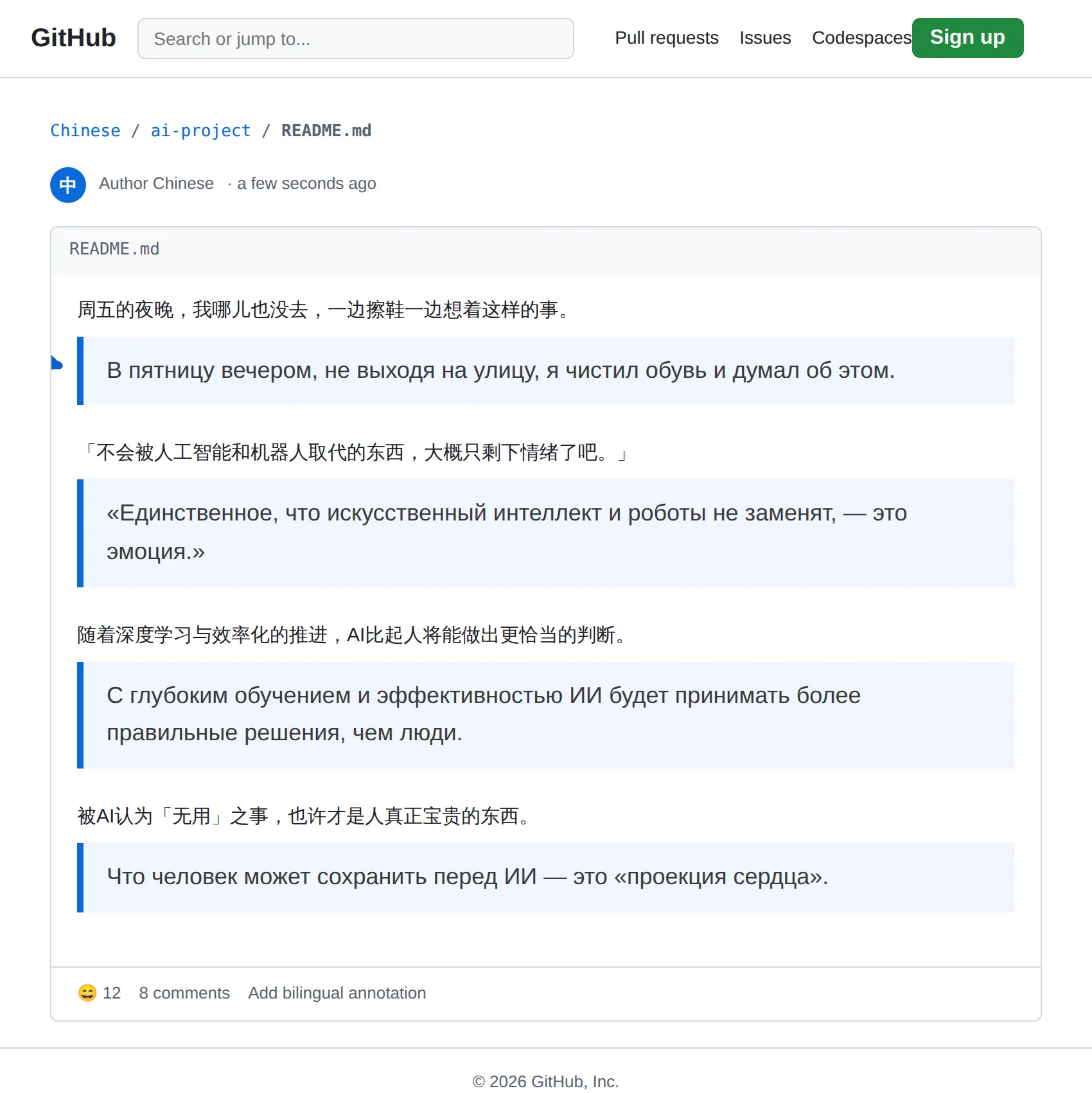The width and height of the screenshot is (1092, 1093).
Task: Focus the Search or jump to field
Action: pyautogui.click(x=355, y=39)
